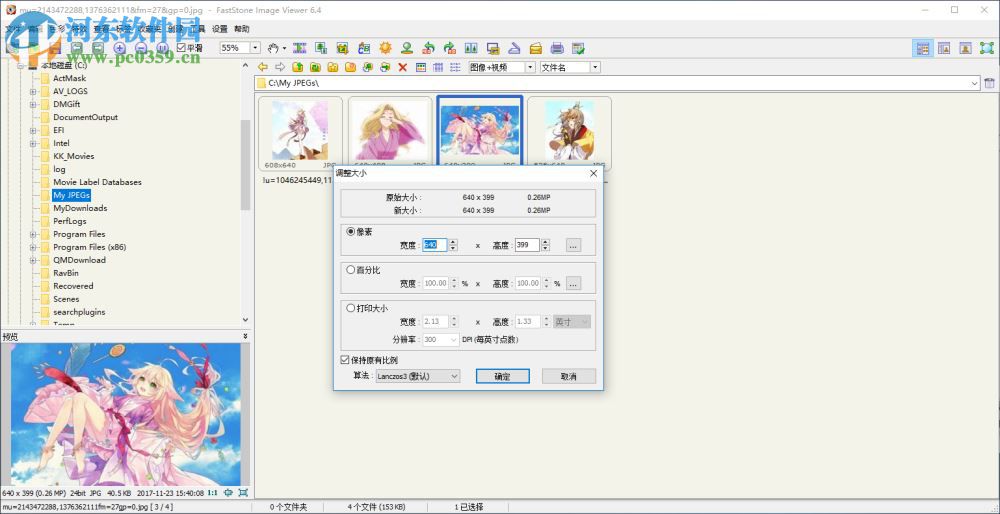Select the Recovered folder in tree
1000x514 pixels.
(x=73, y=286)
